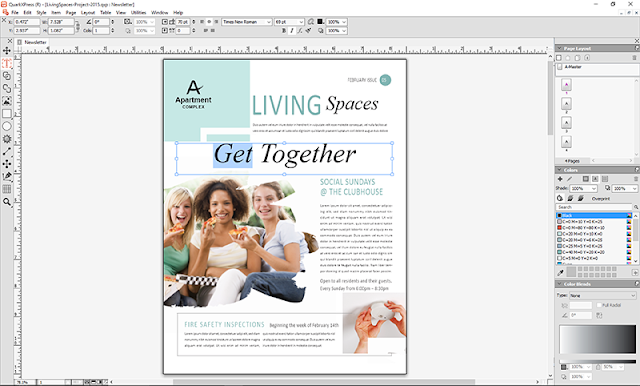Select the Bezier Pen tool
640x386 pixels.
click(7, 176)
